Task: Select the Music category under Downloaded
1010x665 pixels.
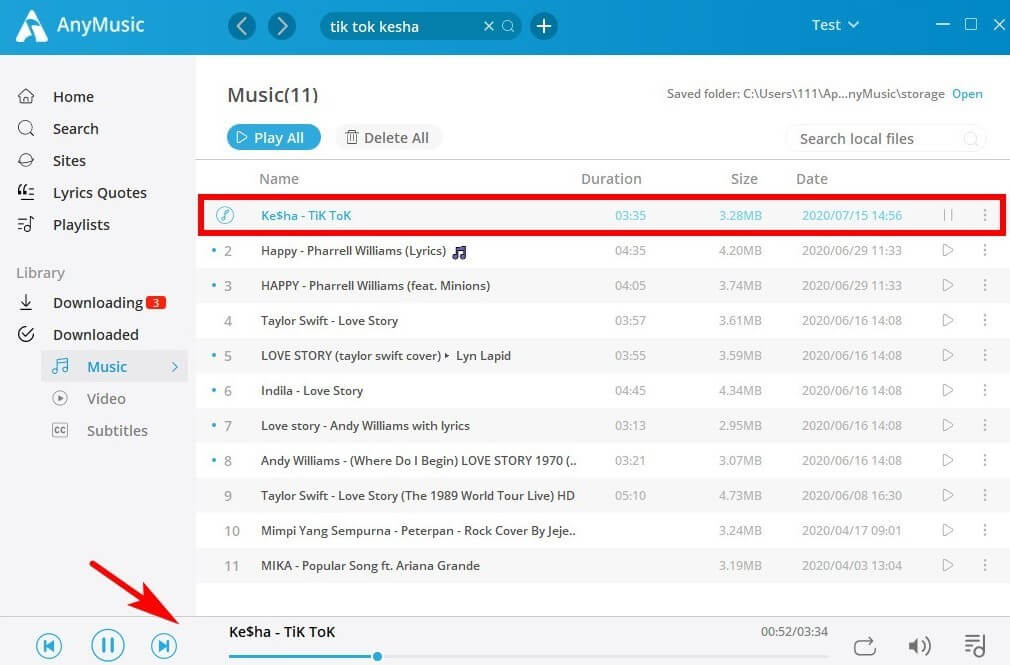Action: (x=115, y=367)
